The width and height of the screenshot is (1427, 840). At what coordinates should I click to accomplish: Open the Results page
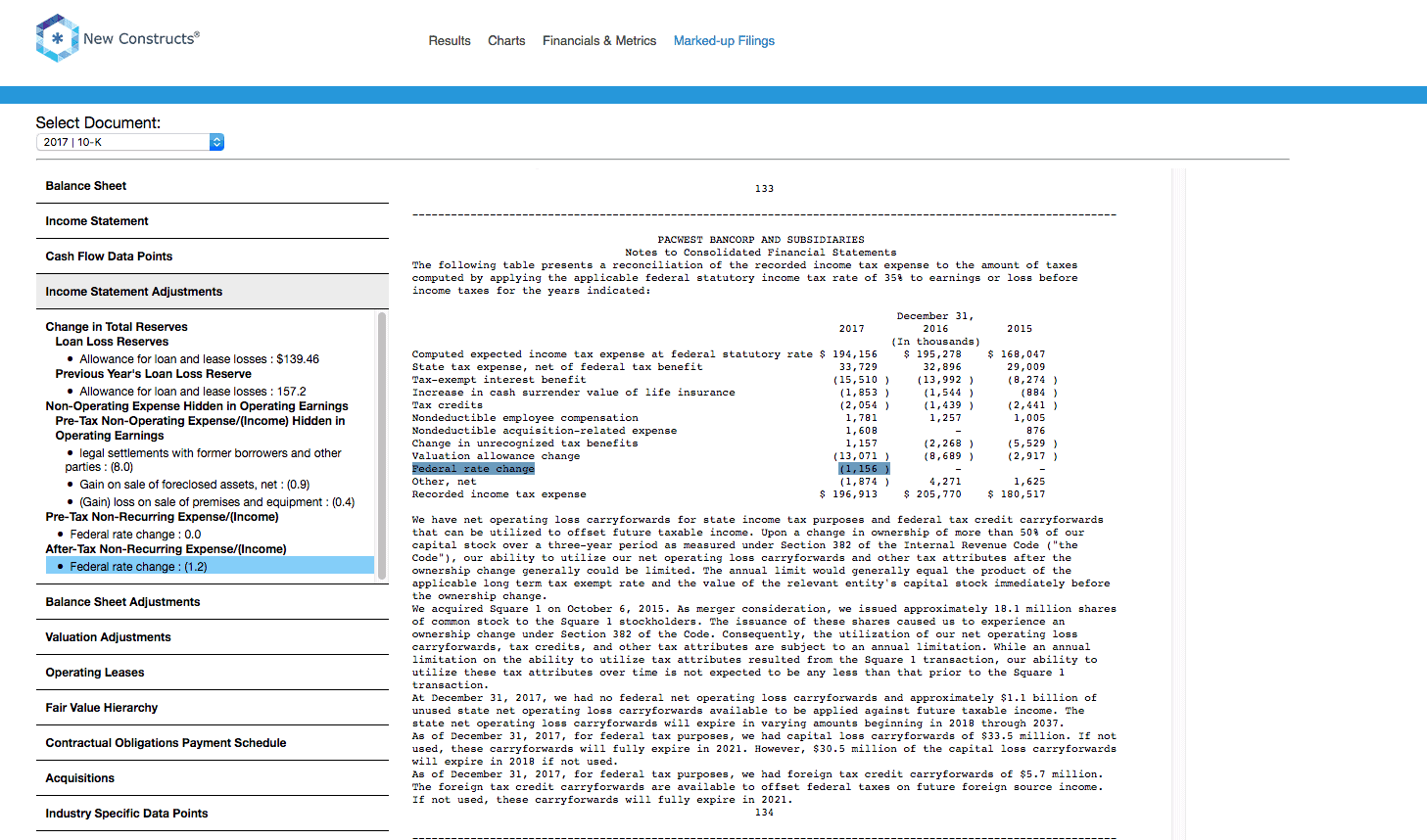point(450,41)
